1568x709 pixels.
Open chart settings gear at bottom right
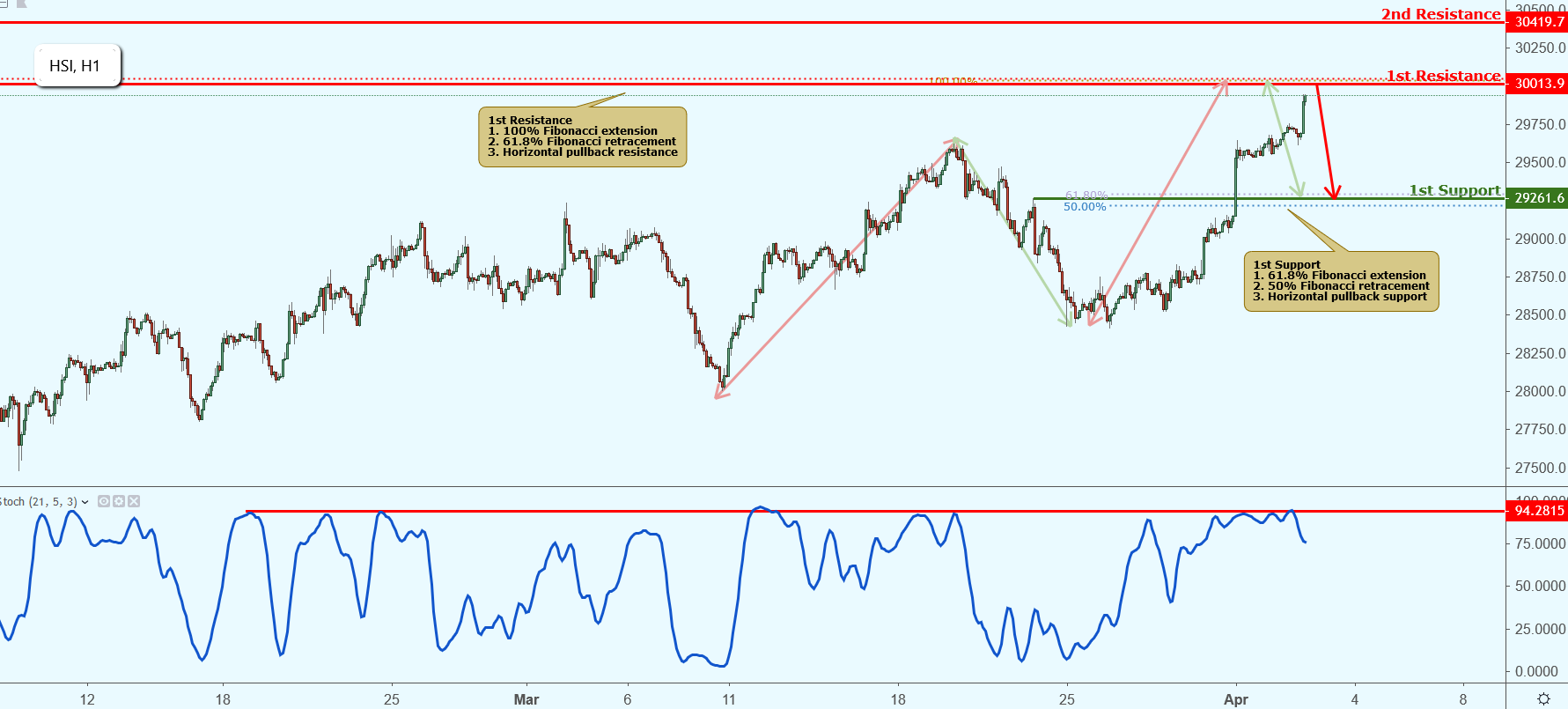click(x=1543, y=698)
